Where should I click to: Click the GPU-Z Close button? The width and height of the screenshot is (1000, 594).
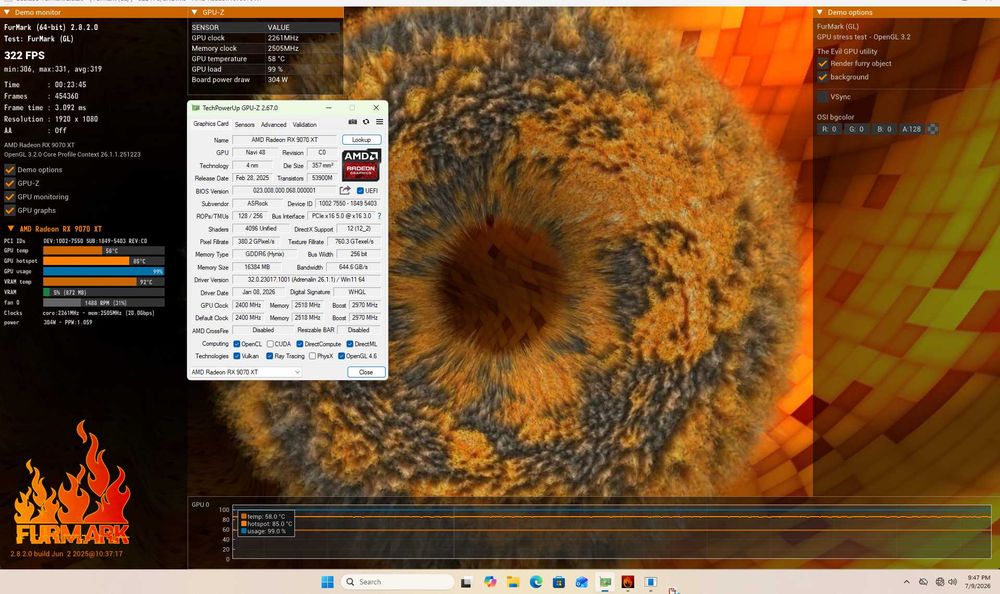click(366, 372)
